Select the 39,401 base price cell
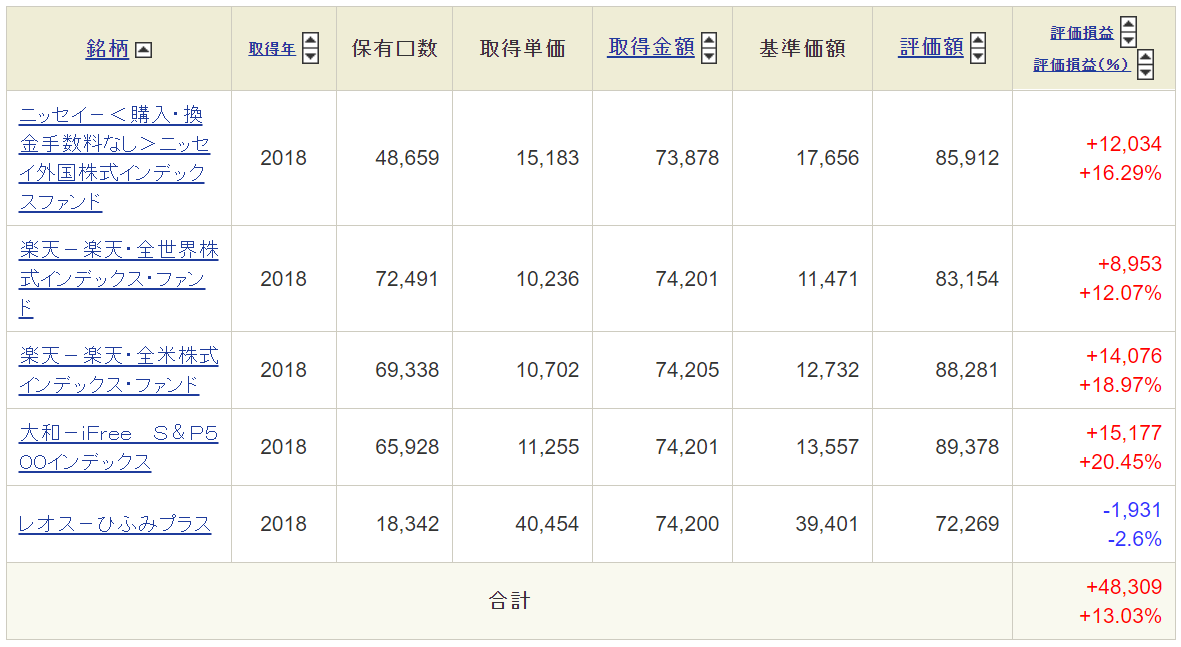Viewport: 1181px width, 647px height. coord(827,524)
